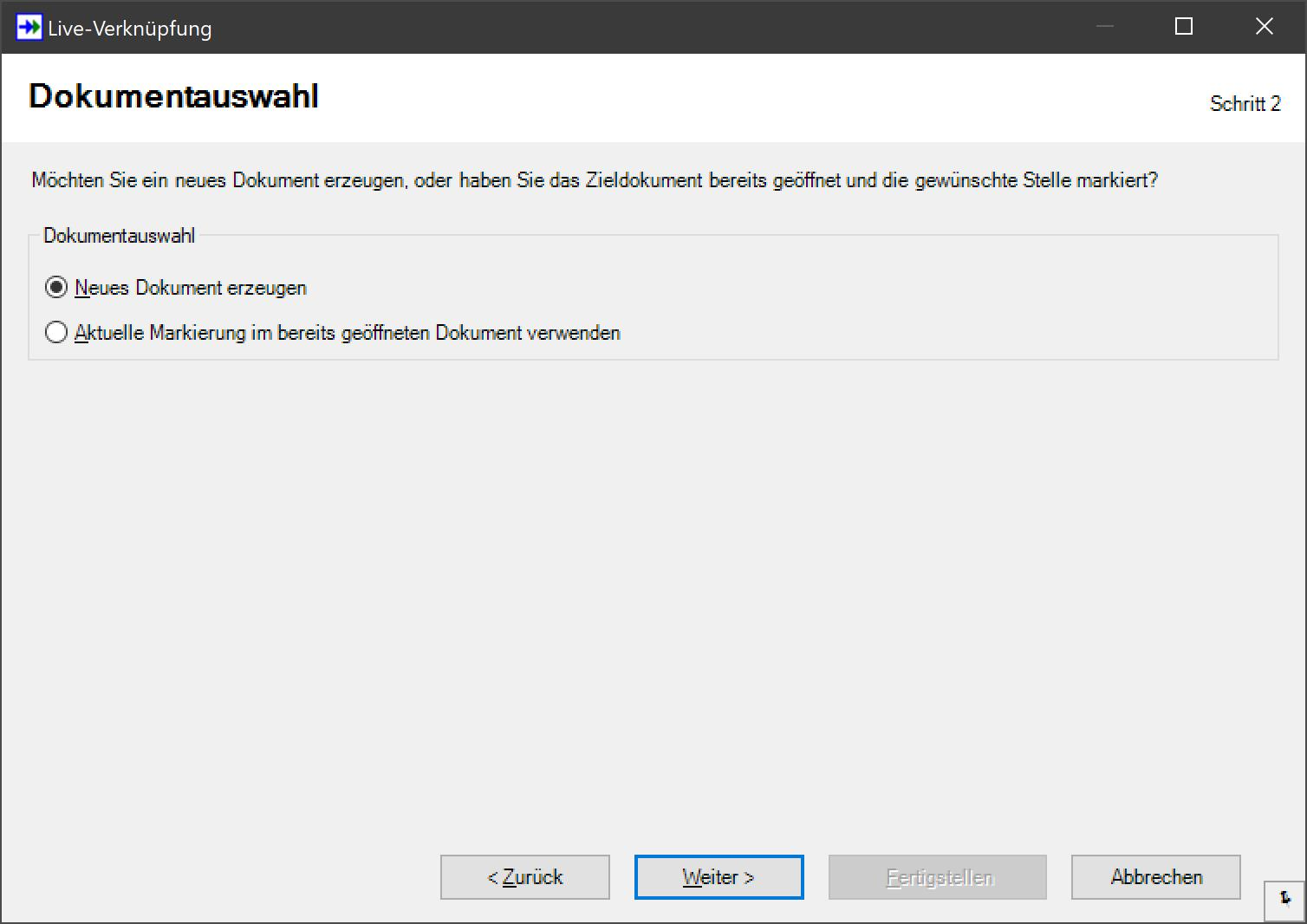This screenshot has width=1307, height=924.
Task: Click the small icon button in bottom-right corner
Action: click(1284, 900)
